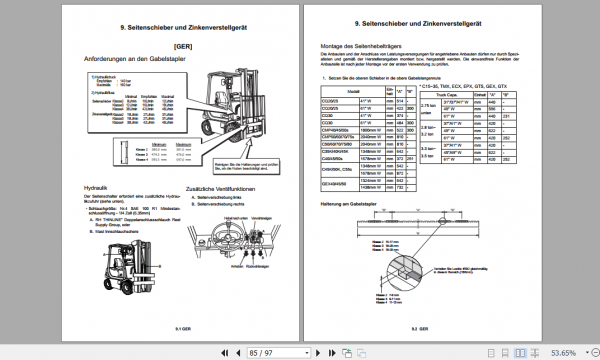Go to the previous view
The image size is (600, 360).
(x=347, y=353)
